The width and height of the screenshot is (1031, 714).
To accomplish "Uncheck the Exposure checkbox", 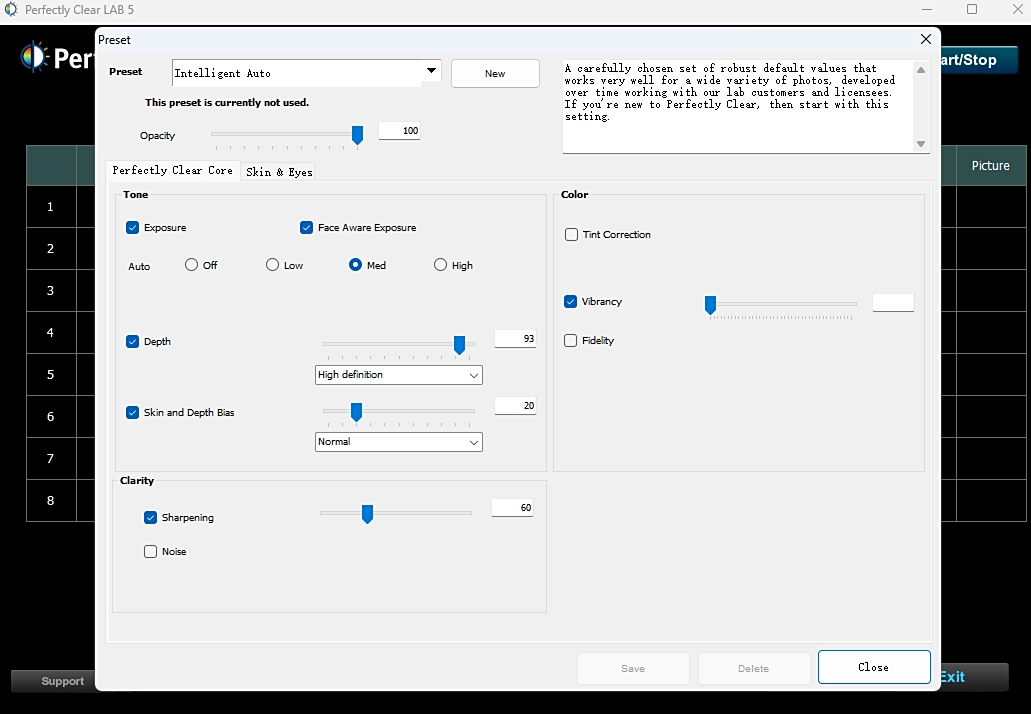I will (132, 227).
